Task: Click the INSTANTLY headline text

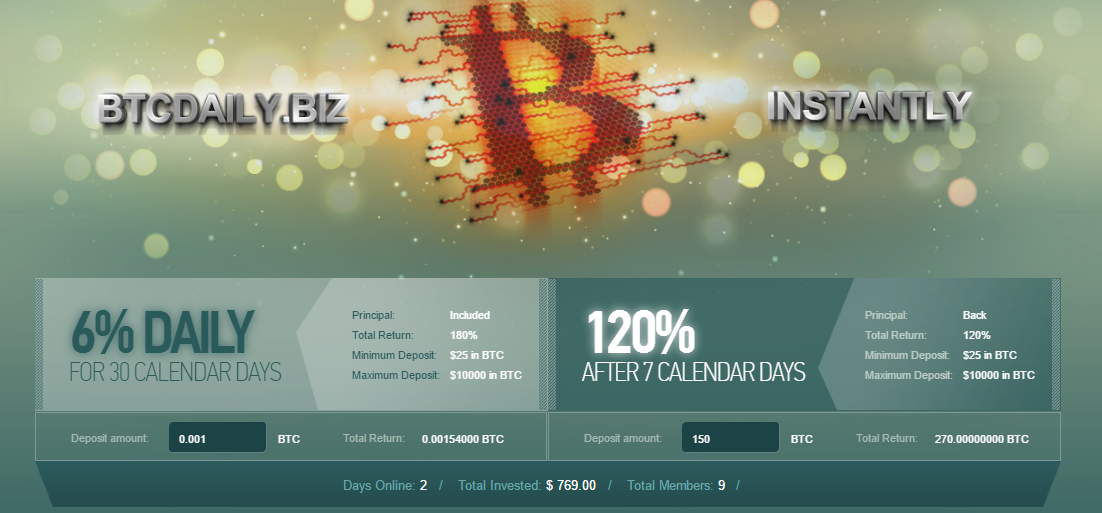Action: coord(869,106)
